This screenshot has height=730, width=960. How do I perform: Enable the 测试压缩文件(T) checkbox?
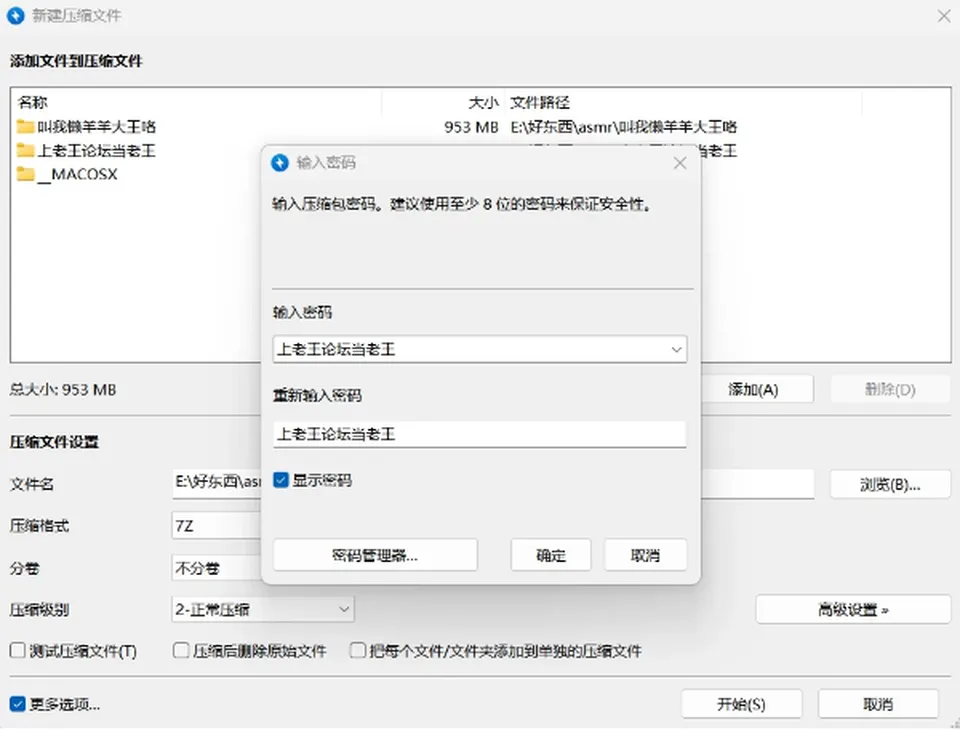[18, 650]
